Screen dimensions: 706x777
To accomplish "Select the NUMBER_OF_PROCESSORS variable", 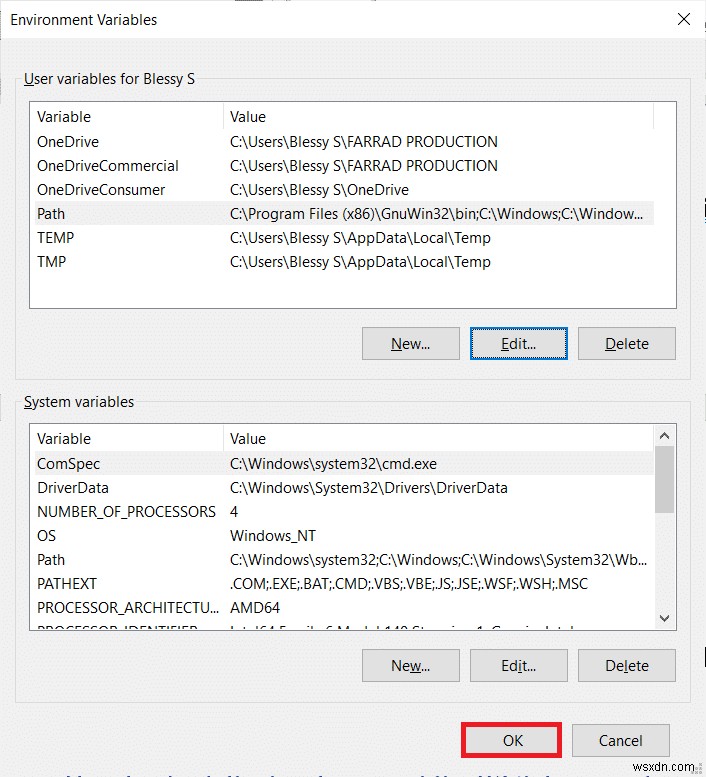I will pyautogui.click(x=344, y=511).
